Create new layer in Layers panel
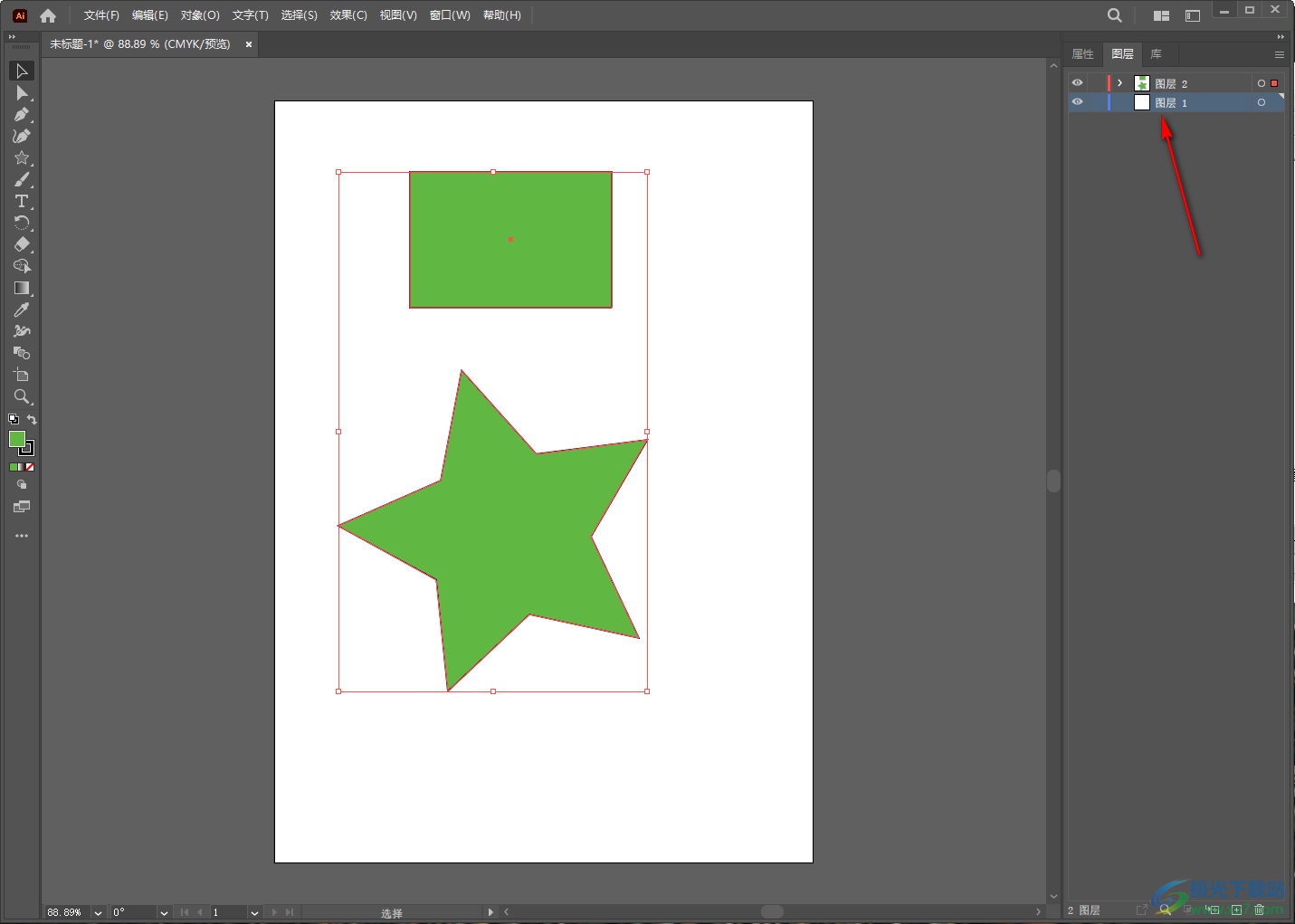 pyautogui.click(x=1236, y=910)
